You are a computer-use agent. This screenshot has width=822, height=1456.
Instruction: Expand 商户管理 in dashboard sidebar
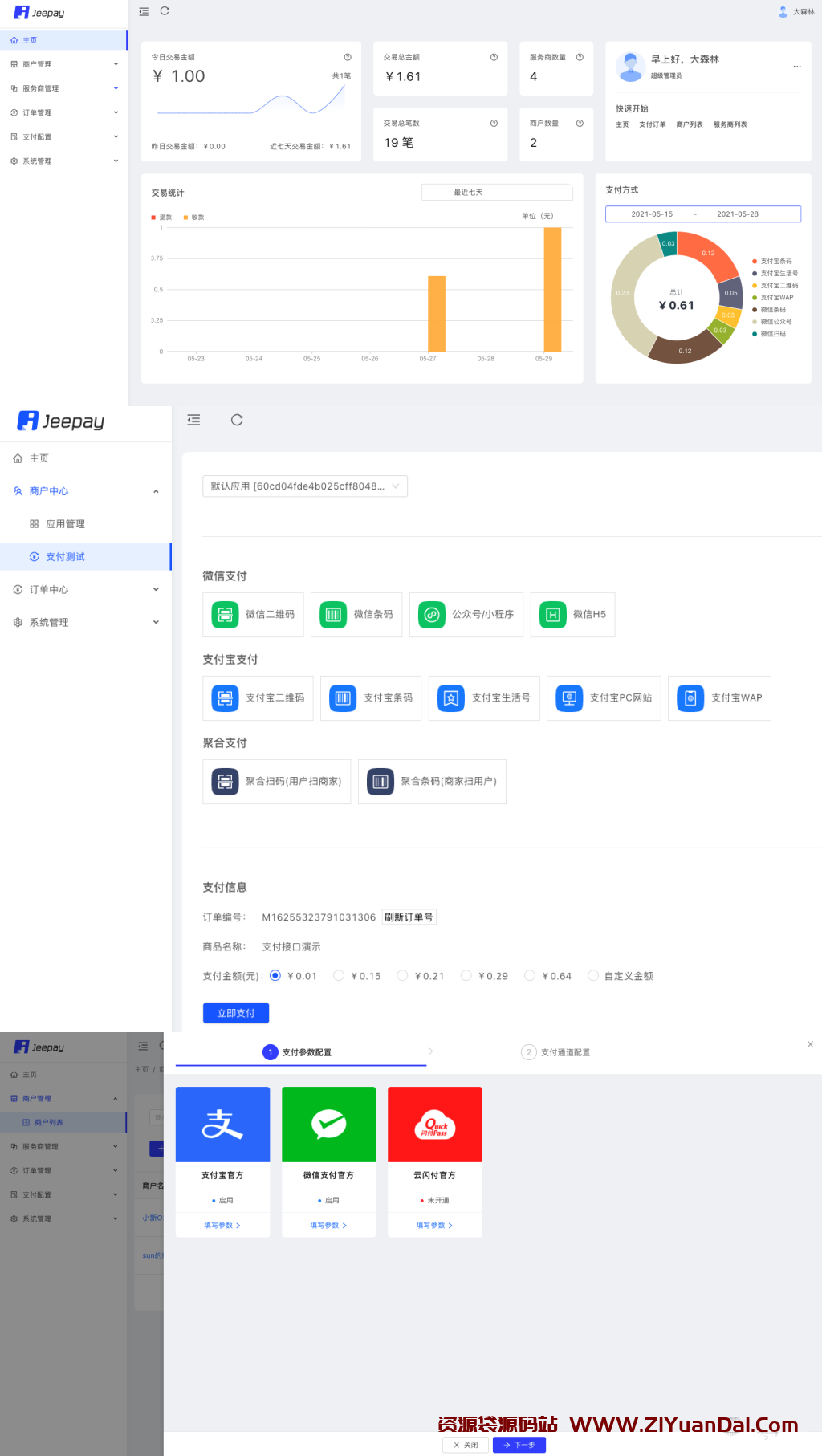(x=63, y=64)
